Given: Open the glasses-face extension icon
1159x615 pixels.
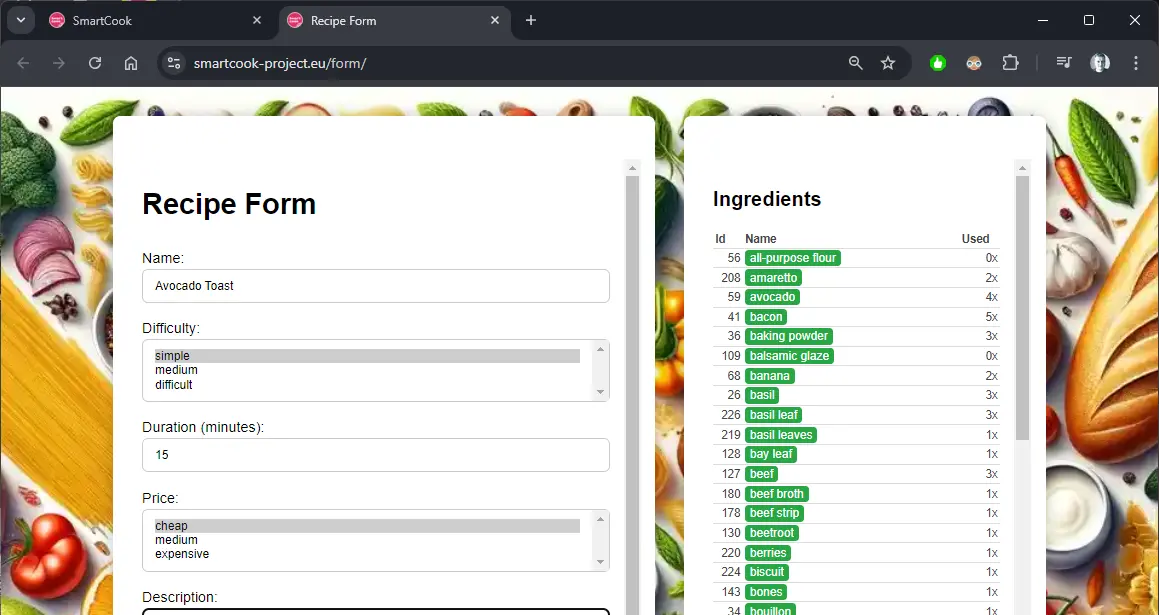Looking at the screenshot, I should 974,63.
